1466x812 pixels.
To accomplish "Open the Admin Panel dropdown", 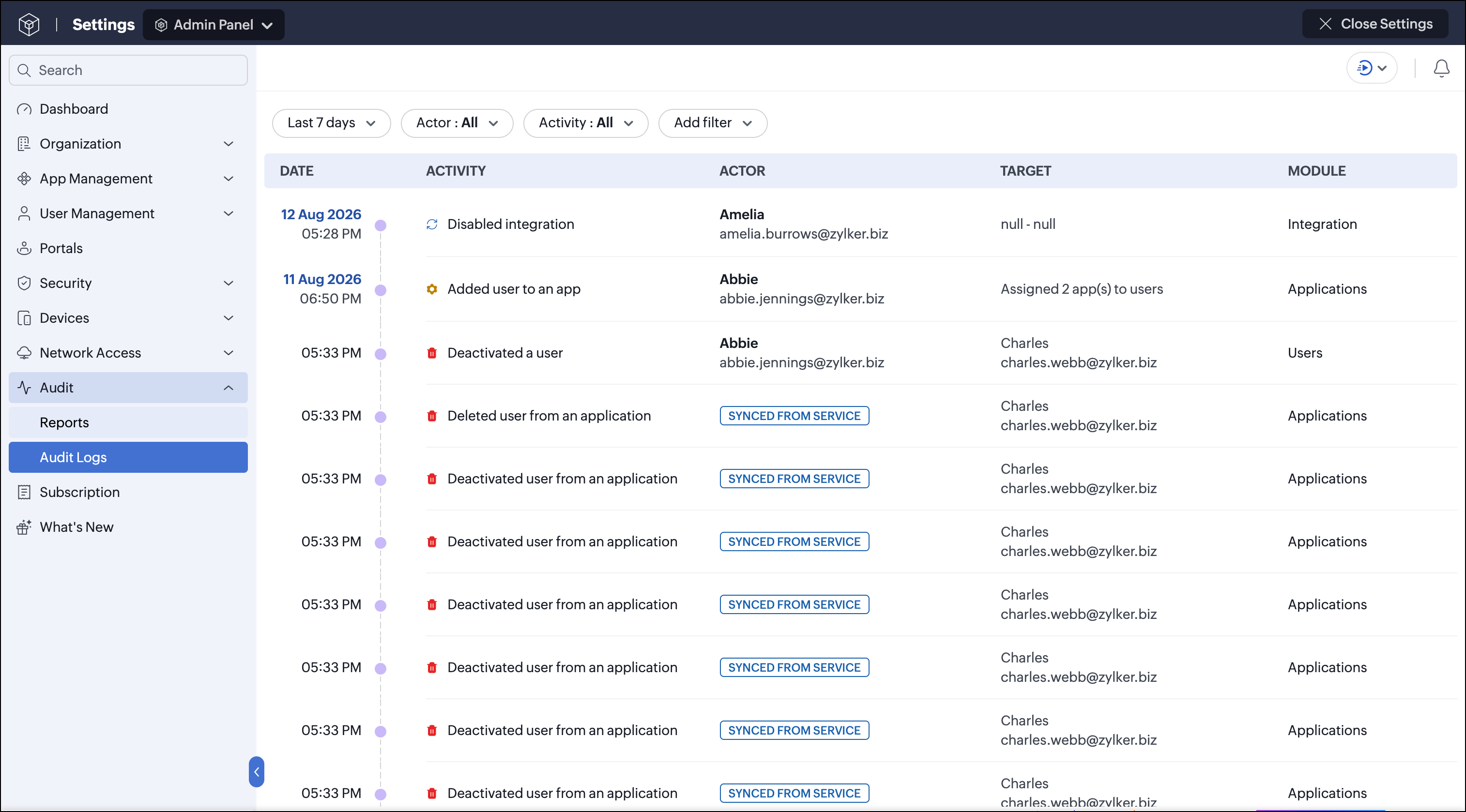I will coord(214,25).
